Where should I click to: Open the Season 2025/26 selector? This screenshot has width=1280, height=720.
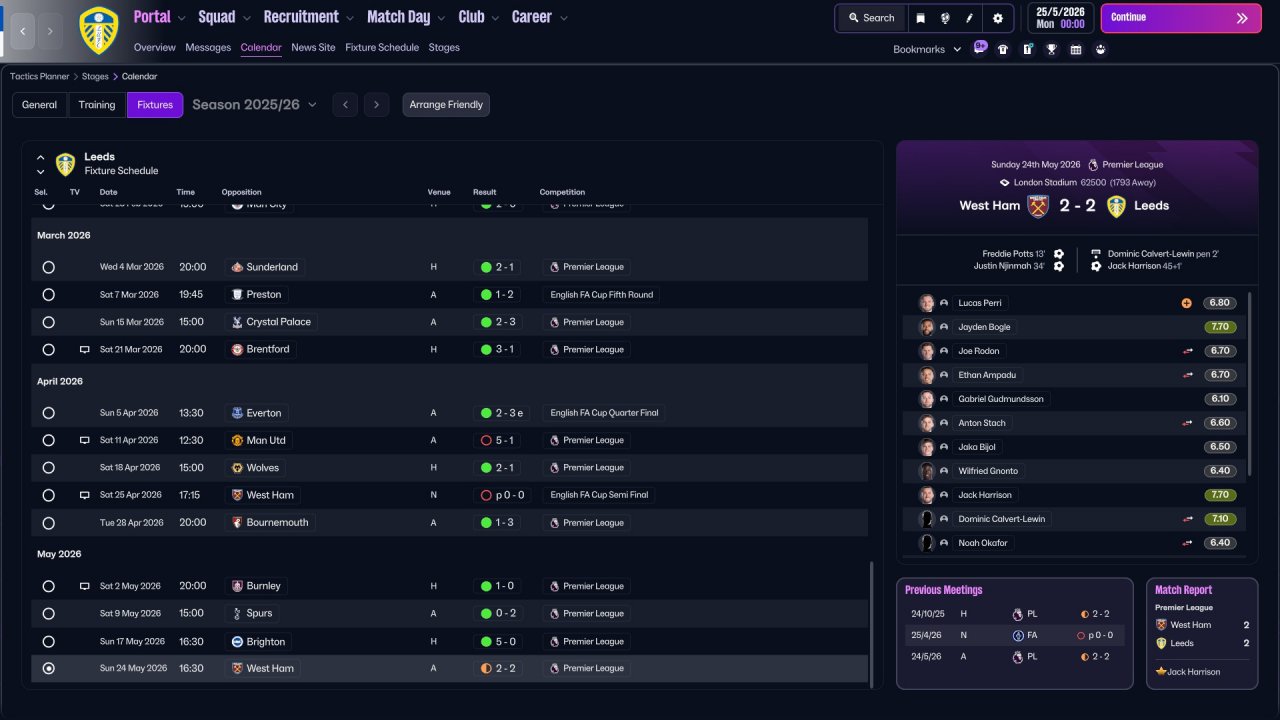pyautogui.click(x=255, y=104)
